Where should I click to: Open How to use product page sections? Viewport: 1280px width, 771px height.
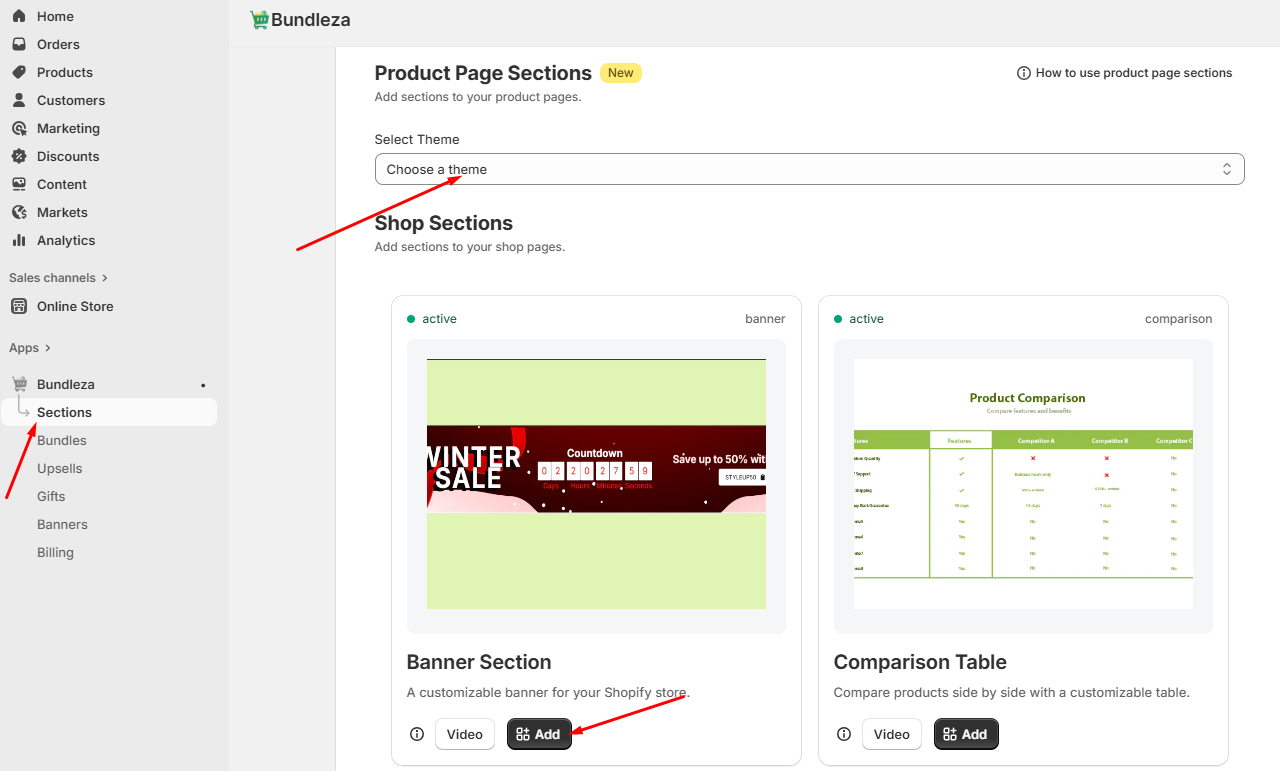point(1124,73)
